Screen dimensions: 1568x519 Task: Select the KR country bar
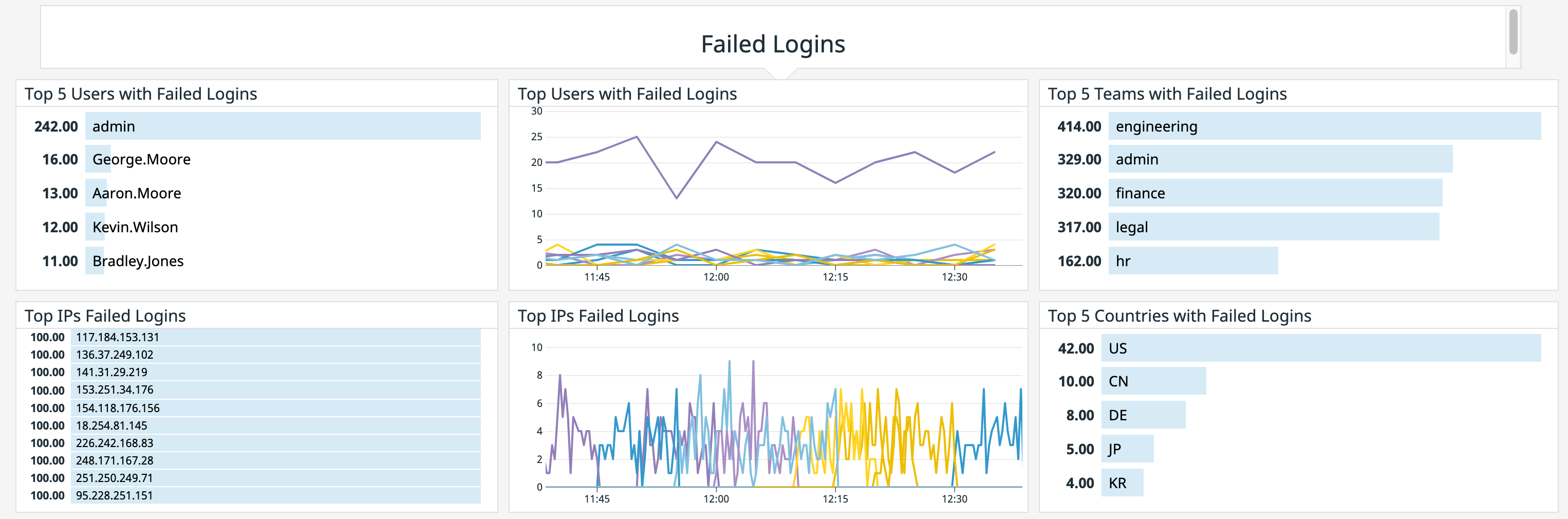pyautogui.click(x=1123, y=483)
